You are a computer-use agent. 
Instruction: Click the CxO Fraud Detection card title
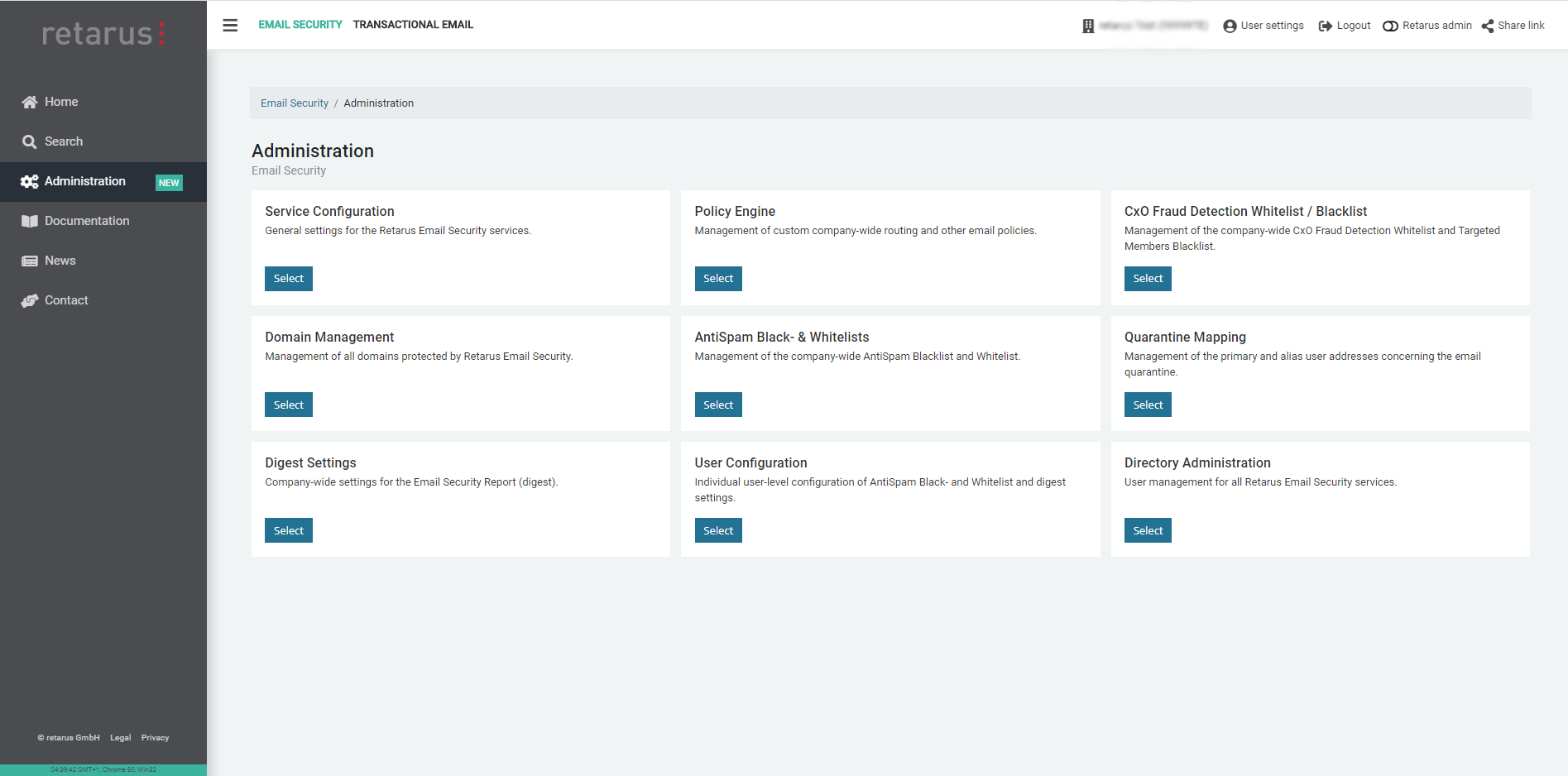pyautogui.click(x=1245, y=212)
